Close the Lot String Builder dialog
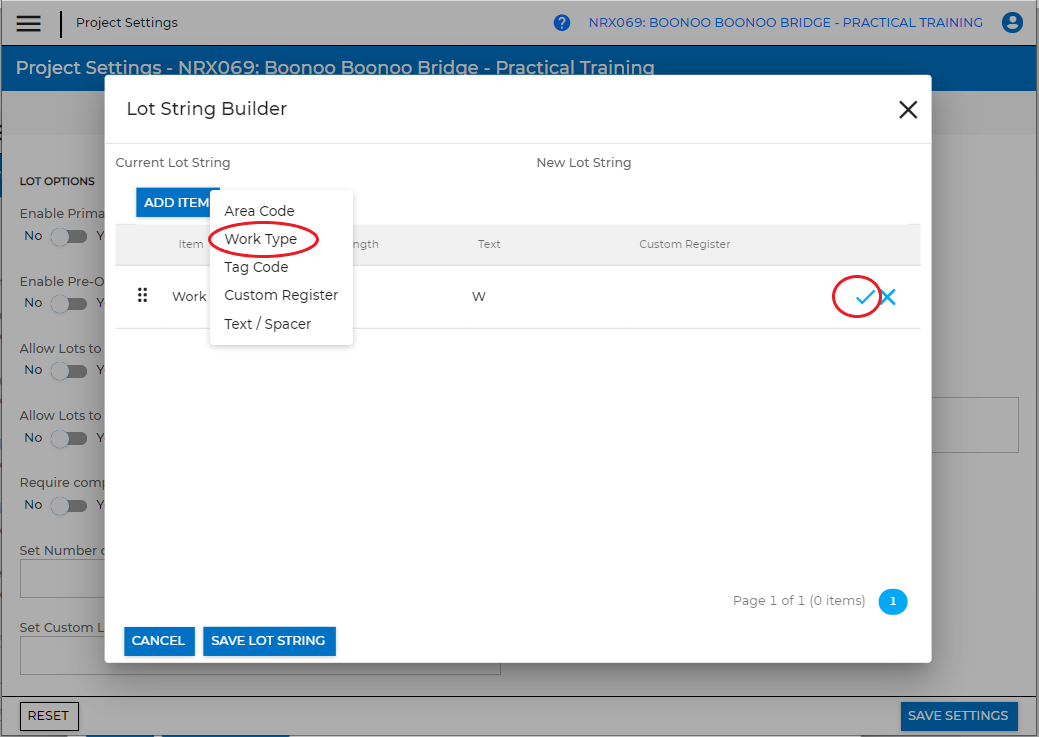 (x=908, y=109)
